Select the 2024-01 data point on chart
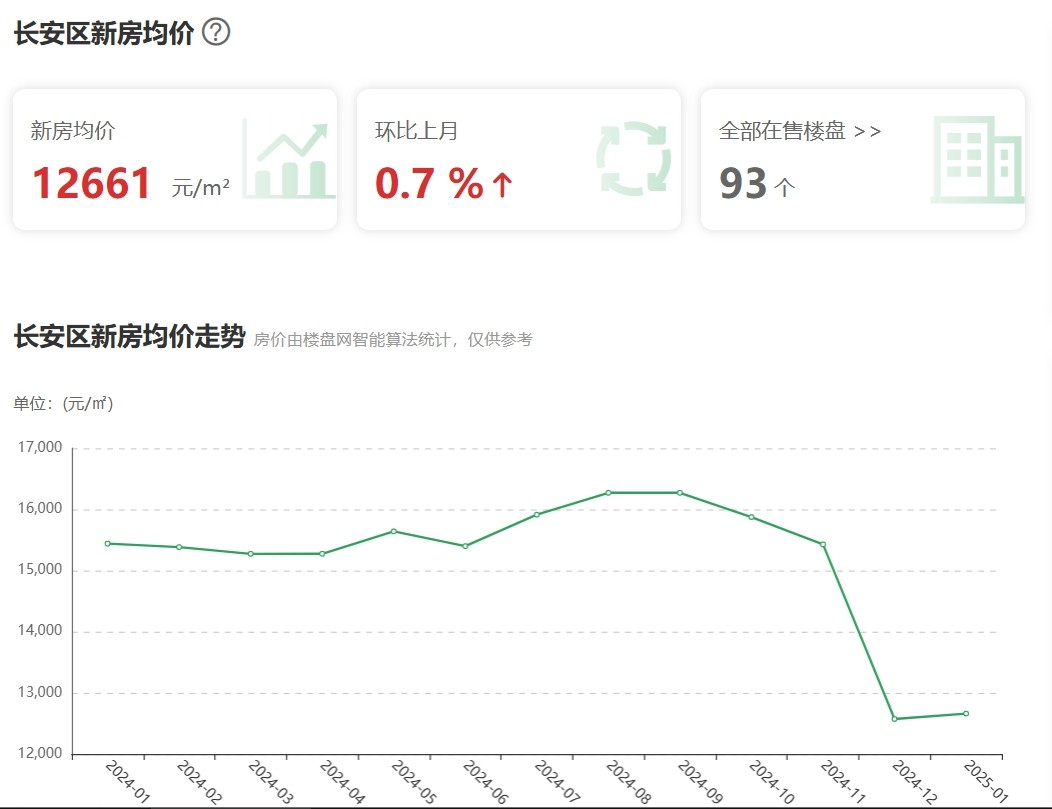Viewport: 1052px width, 809px height. (107, 543)
